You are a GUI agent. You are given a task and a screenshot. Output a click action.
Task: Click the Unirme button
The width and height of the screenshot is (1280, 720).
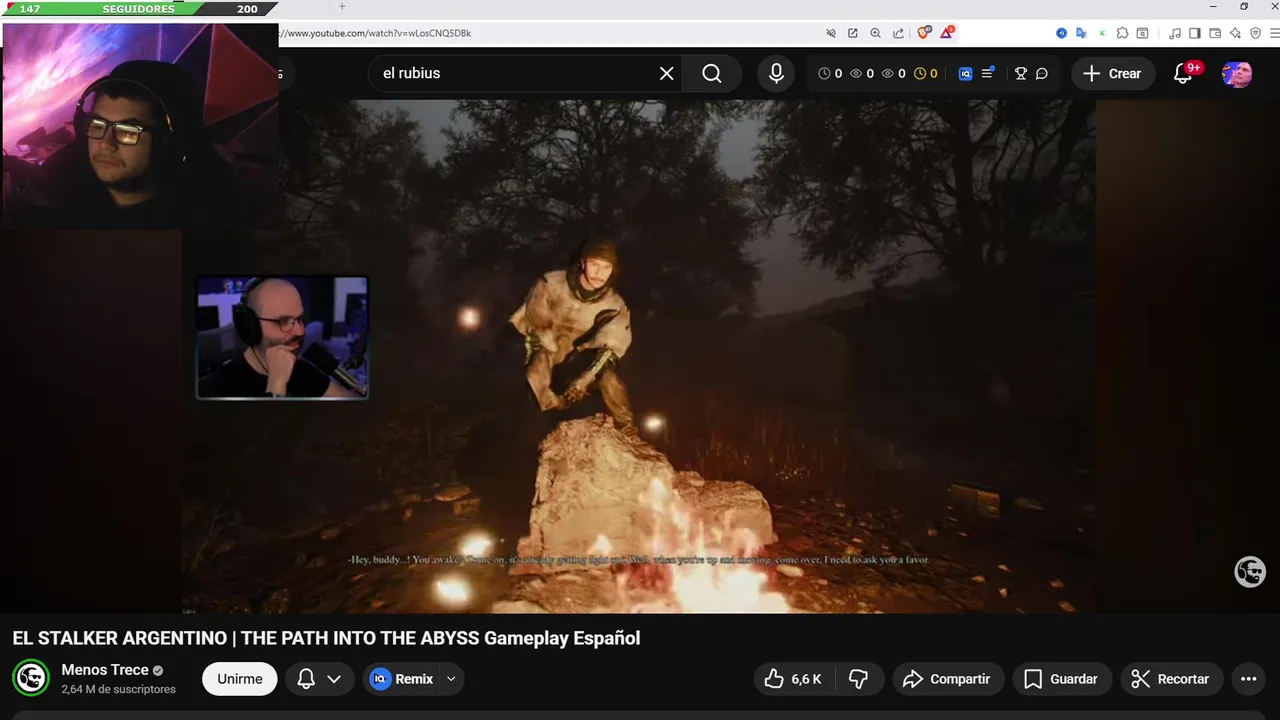coord(240,679)
